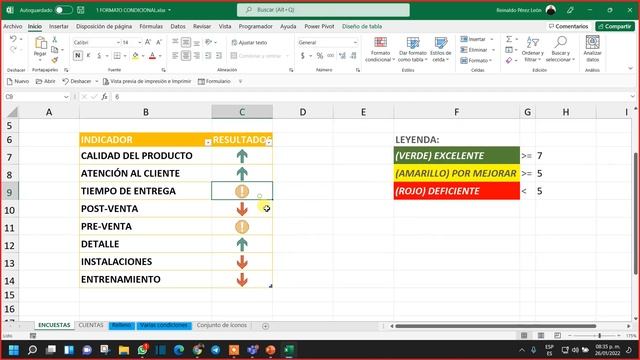The height and width of the screenshot is (360, 640).
Task: Click the Autosuma sigma icon
Action: (509, 39)
